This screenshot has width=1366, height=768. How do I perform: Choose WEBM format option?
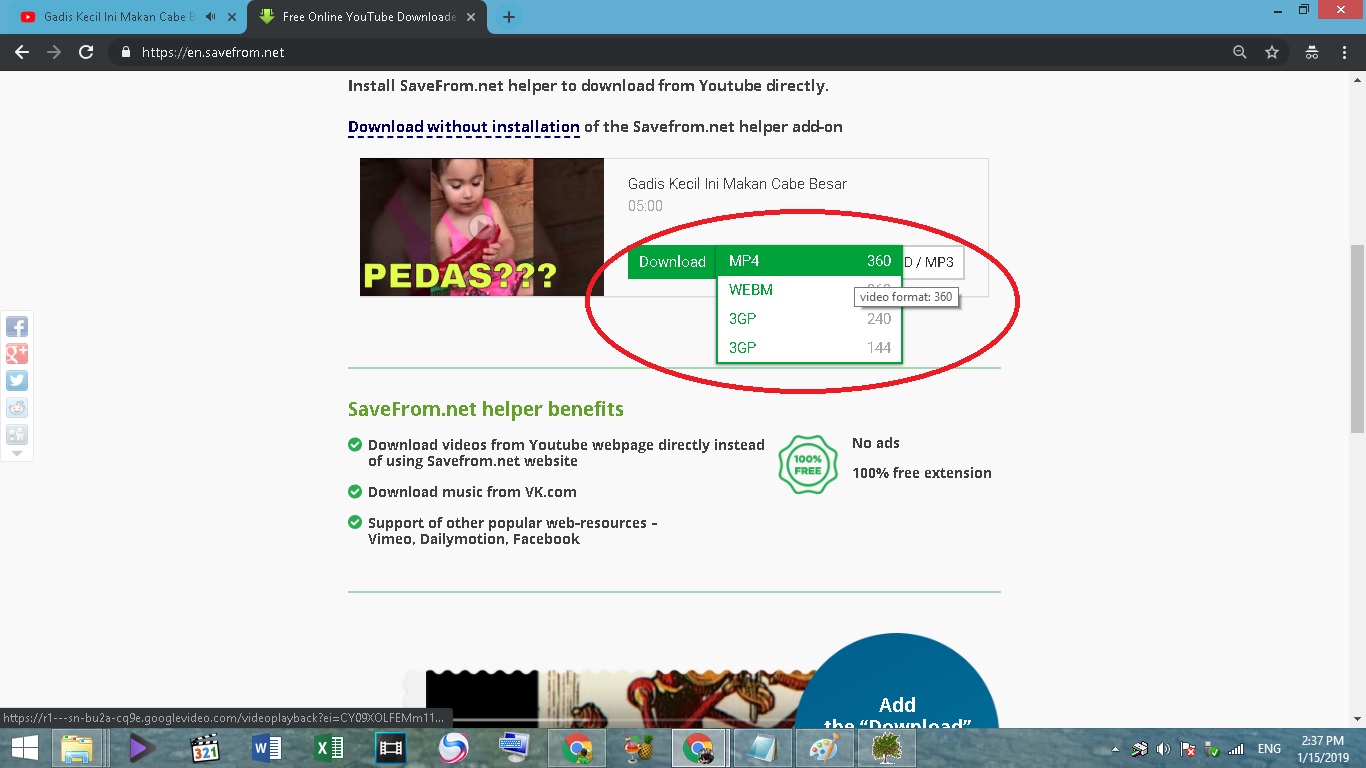(810, 290)
